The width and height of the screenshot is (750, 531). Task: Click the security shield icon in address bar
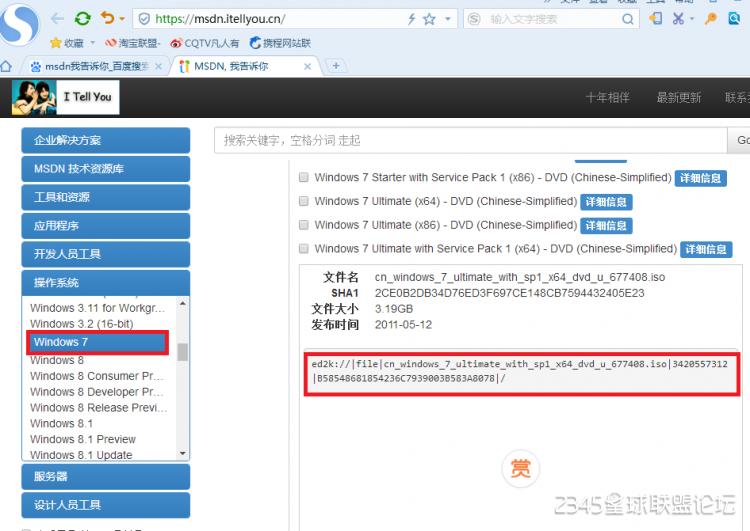143,19
